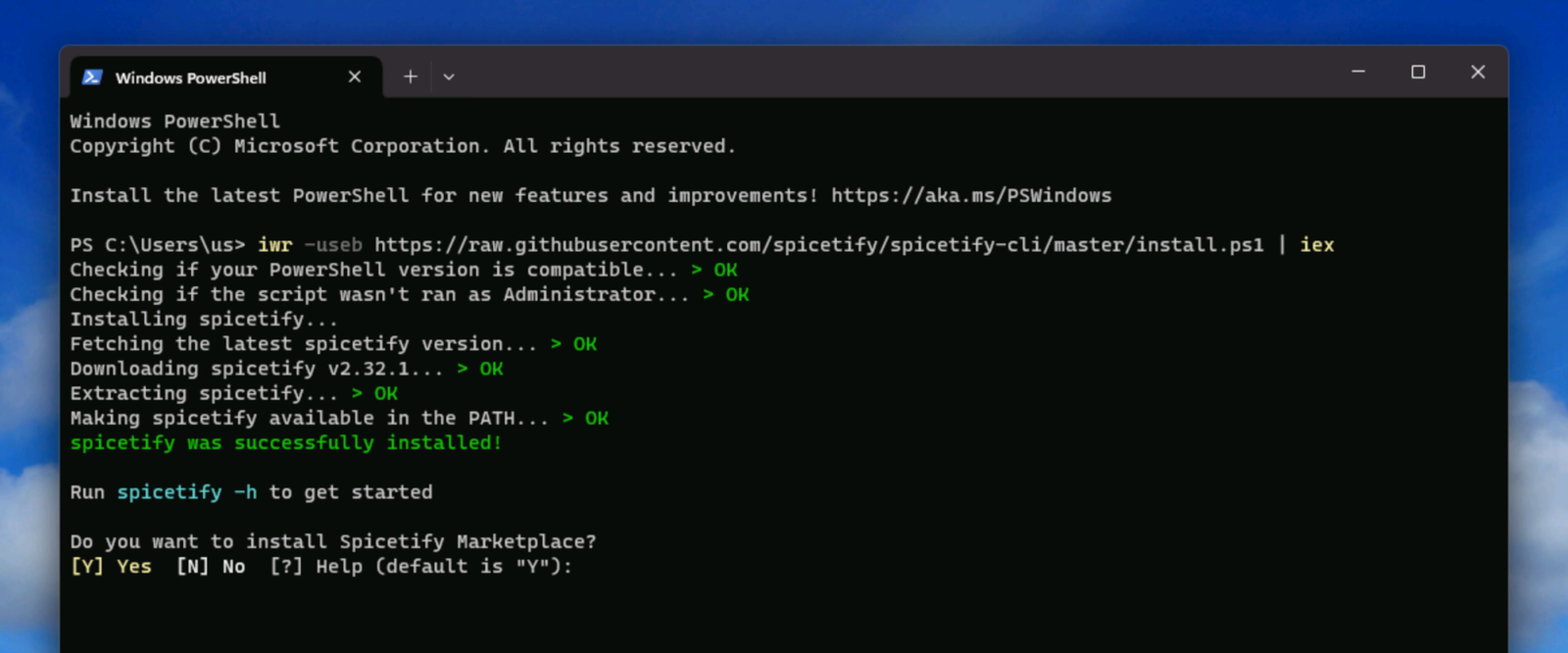Click the '[Y] Yes' option text
This screenshot has width=1568, height=653.
111,567
